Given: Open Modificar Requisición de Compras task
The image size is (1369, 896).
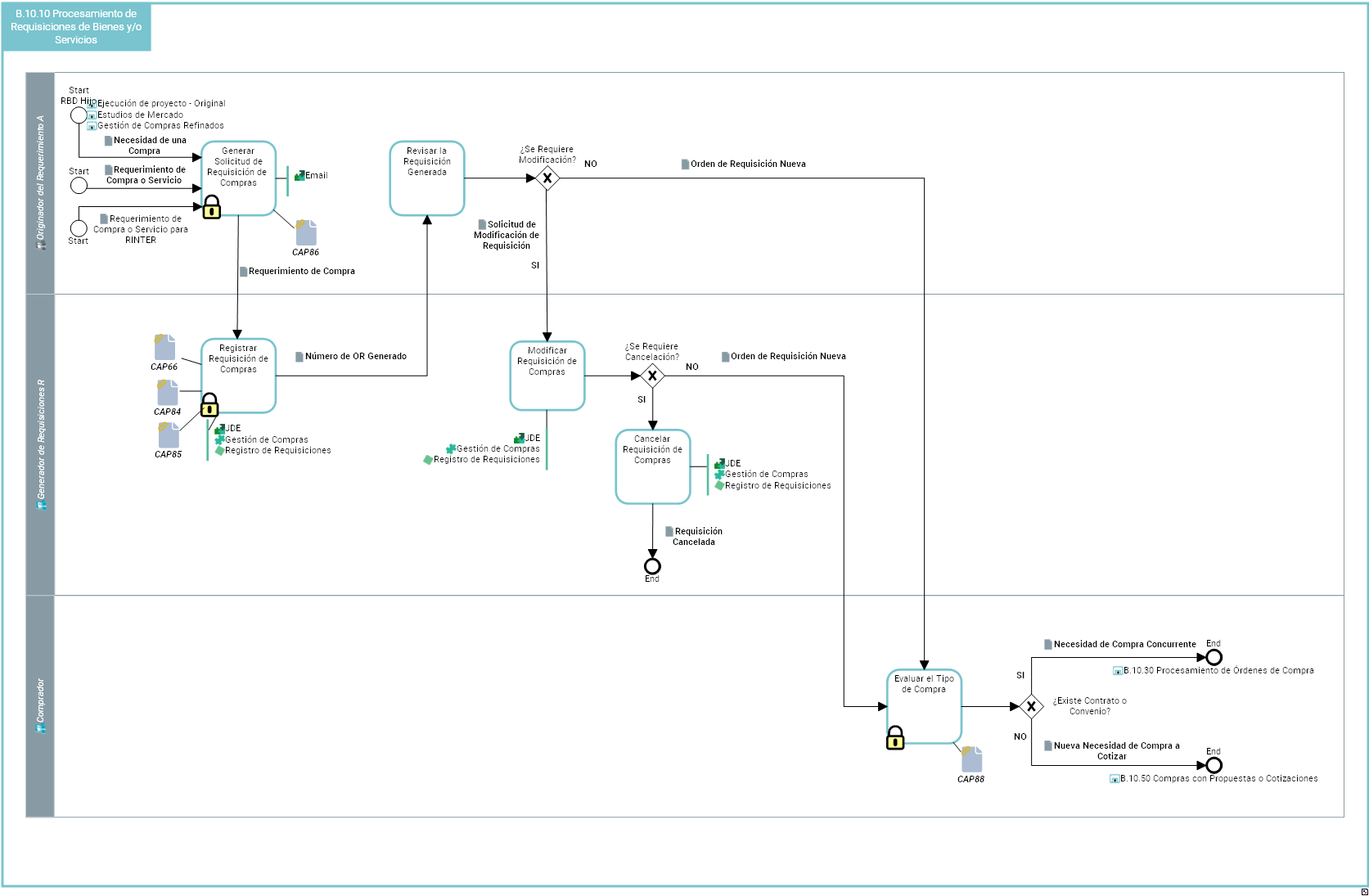Looking at the screenshot, I should [547, 376].
